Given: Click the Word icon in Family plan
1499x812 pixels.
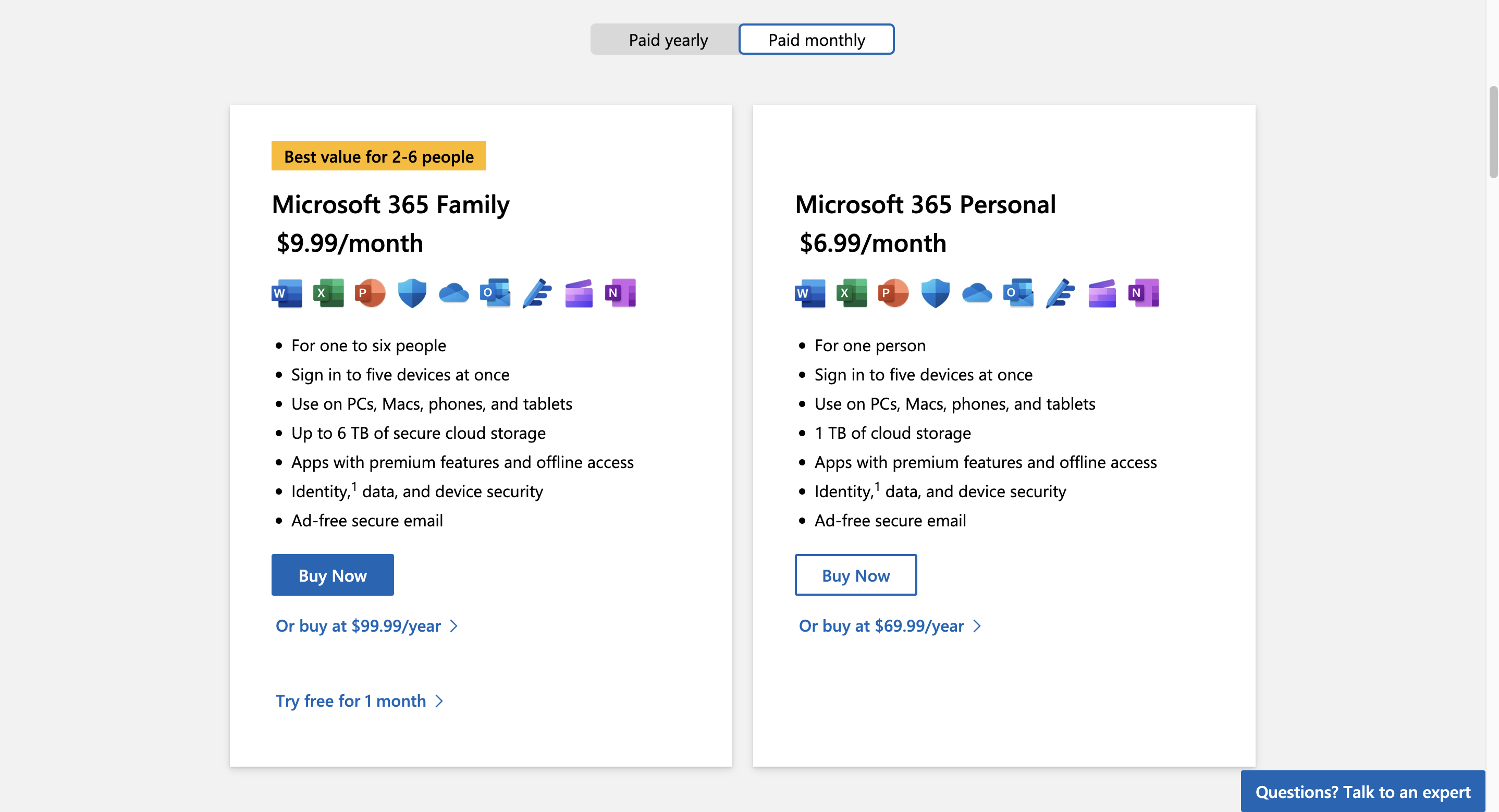Looking at the screenshot, I should coord(287,293).
